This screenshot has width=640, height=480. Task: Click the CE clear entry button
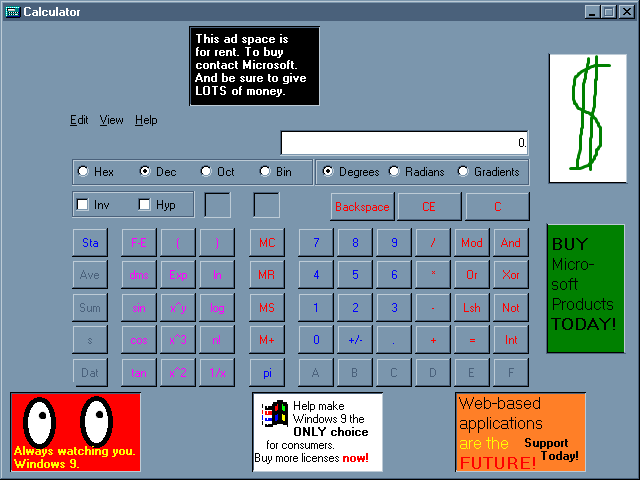tap(429, 207)
